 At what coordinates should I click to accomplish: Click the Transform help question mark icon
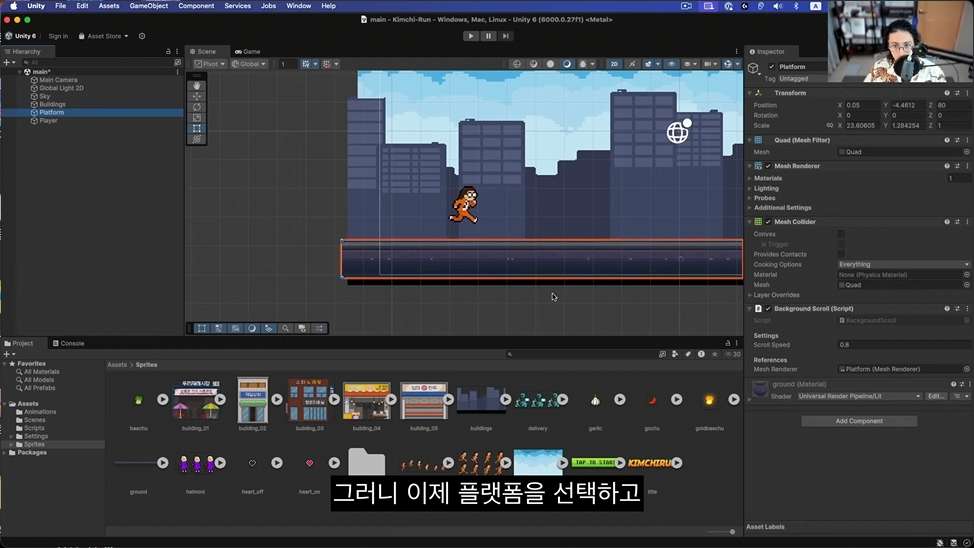947,93
